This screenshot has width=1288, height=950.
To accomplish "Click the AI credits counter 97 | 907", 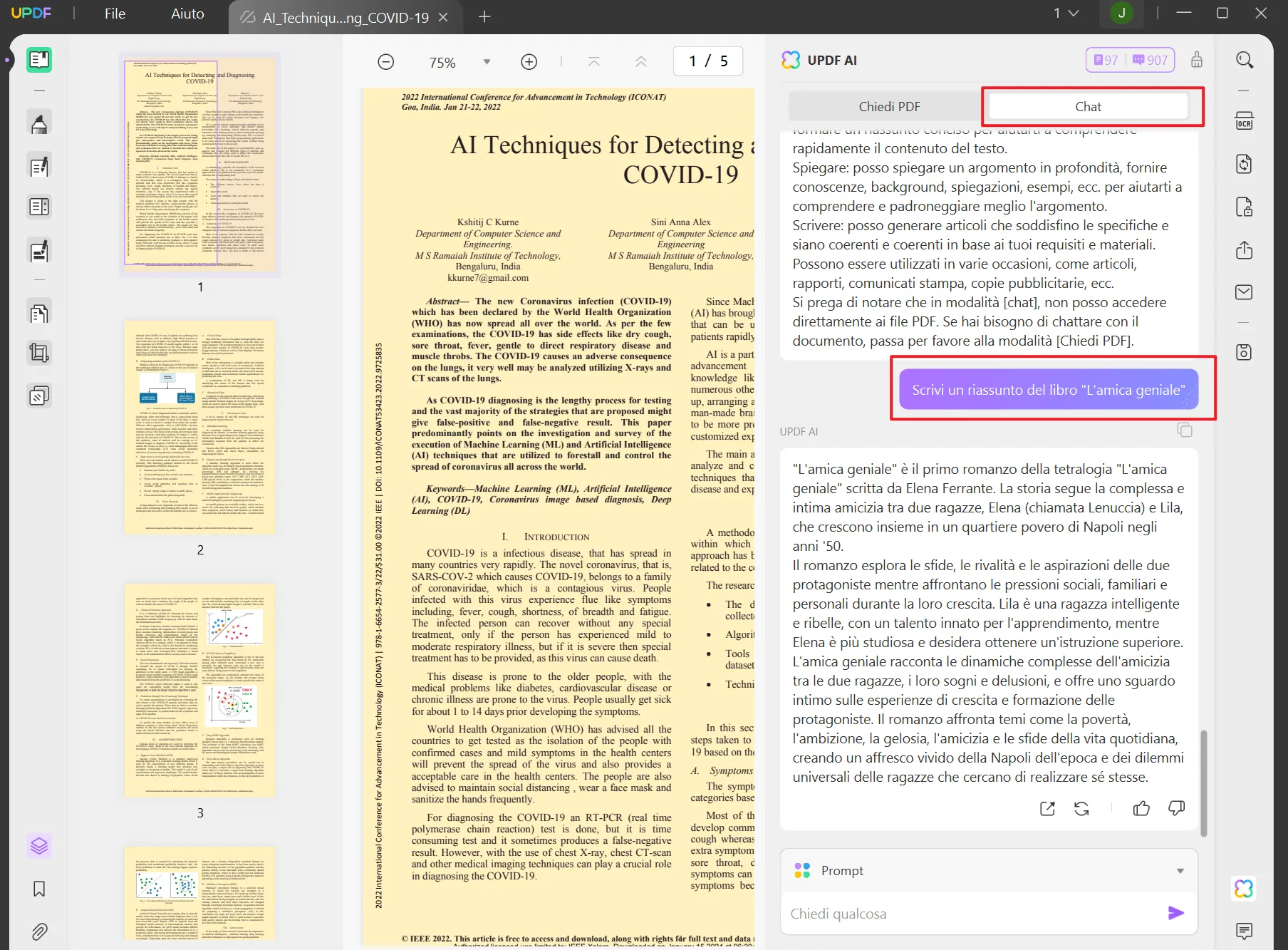I will click(x=1130, y=60).
